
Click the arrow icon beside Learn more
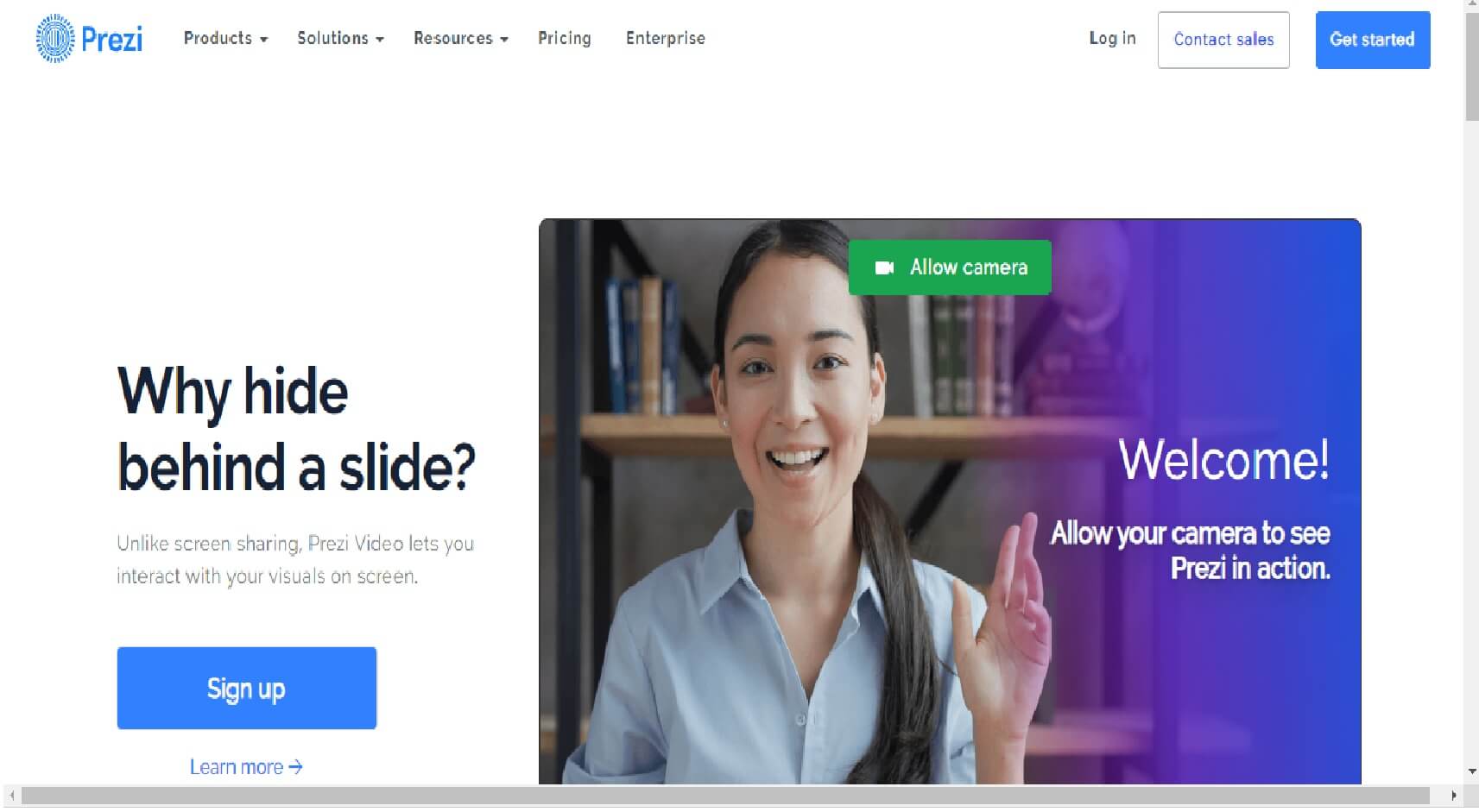coord(295,766)
